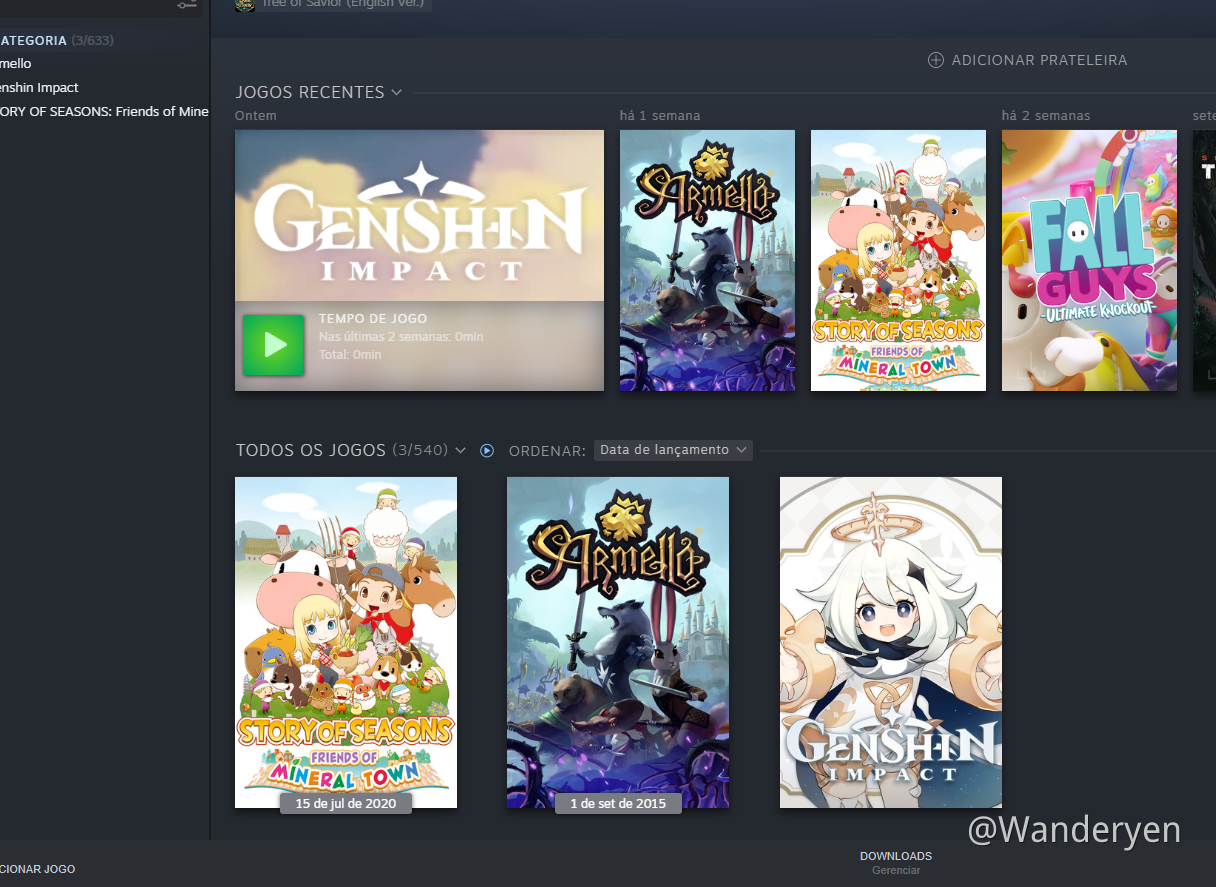This screenshot has width=1216, height=887.
Task: Click the Adicionar Prateleira button
Action: point(1028,60)
